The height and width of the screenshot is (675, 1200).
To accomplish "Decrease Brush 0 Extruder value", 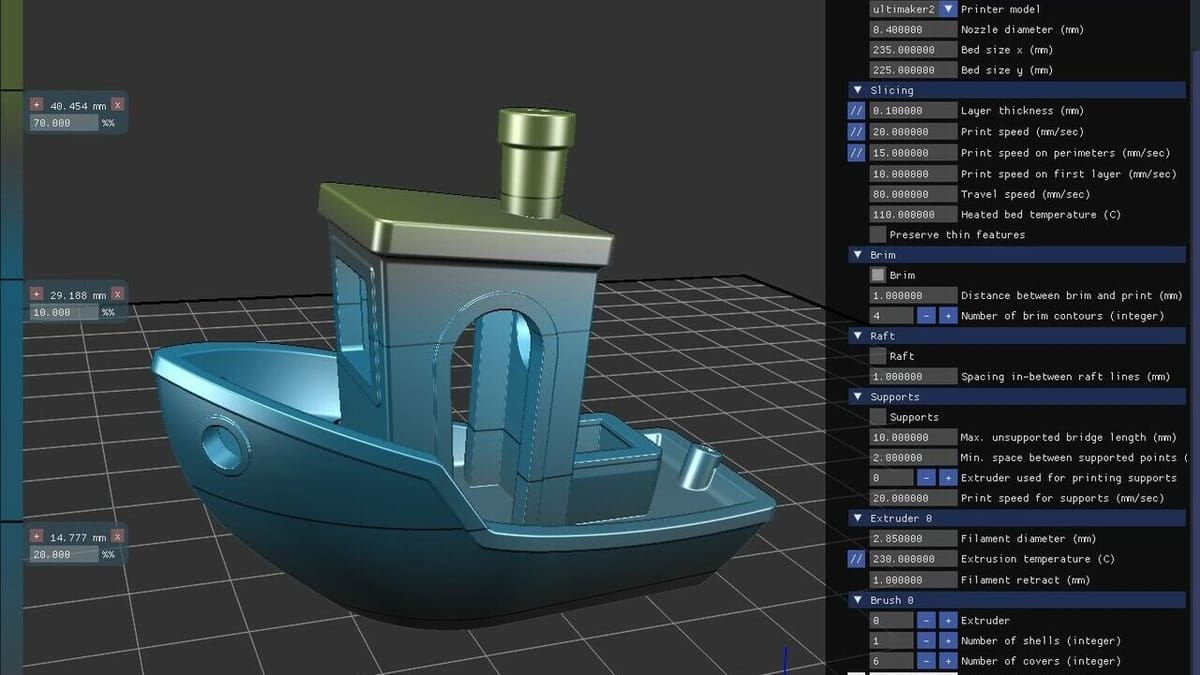I will (x=926, y=620).
